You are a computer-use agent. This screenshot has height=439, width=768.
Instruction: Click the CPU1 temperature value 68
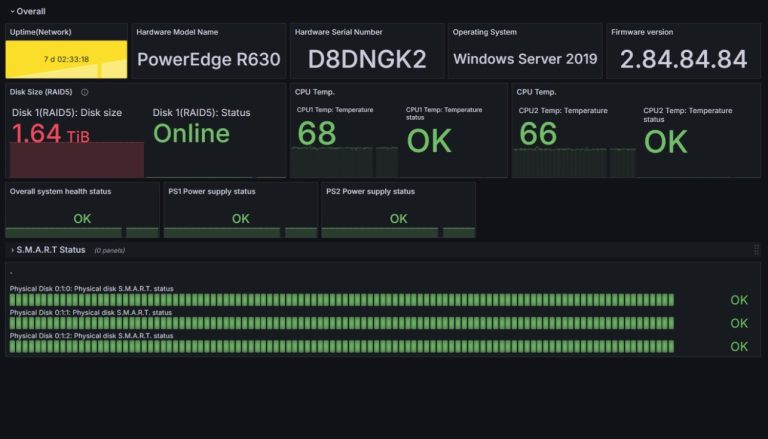pos(317,134)
